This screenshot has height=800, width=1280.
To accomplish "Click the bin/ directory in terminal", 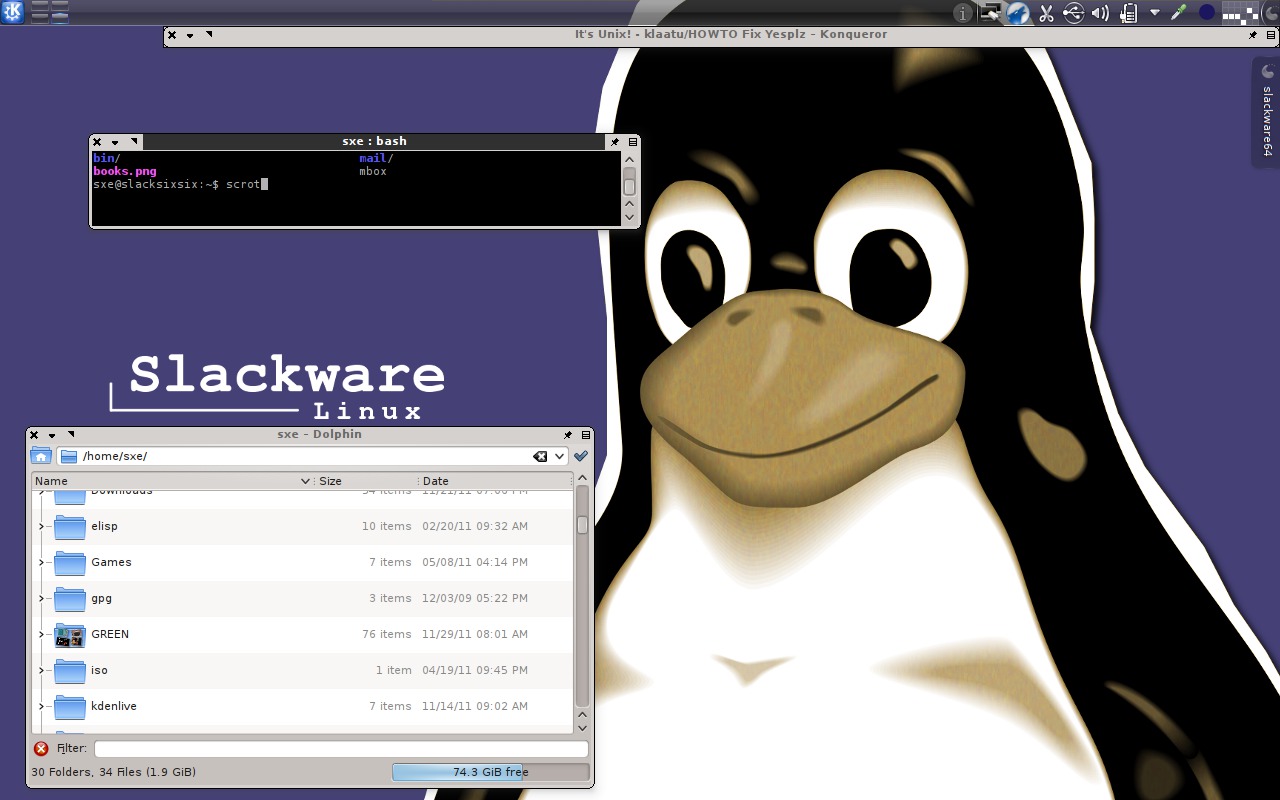I will (106, 158).
